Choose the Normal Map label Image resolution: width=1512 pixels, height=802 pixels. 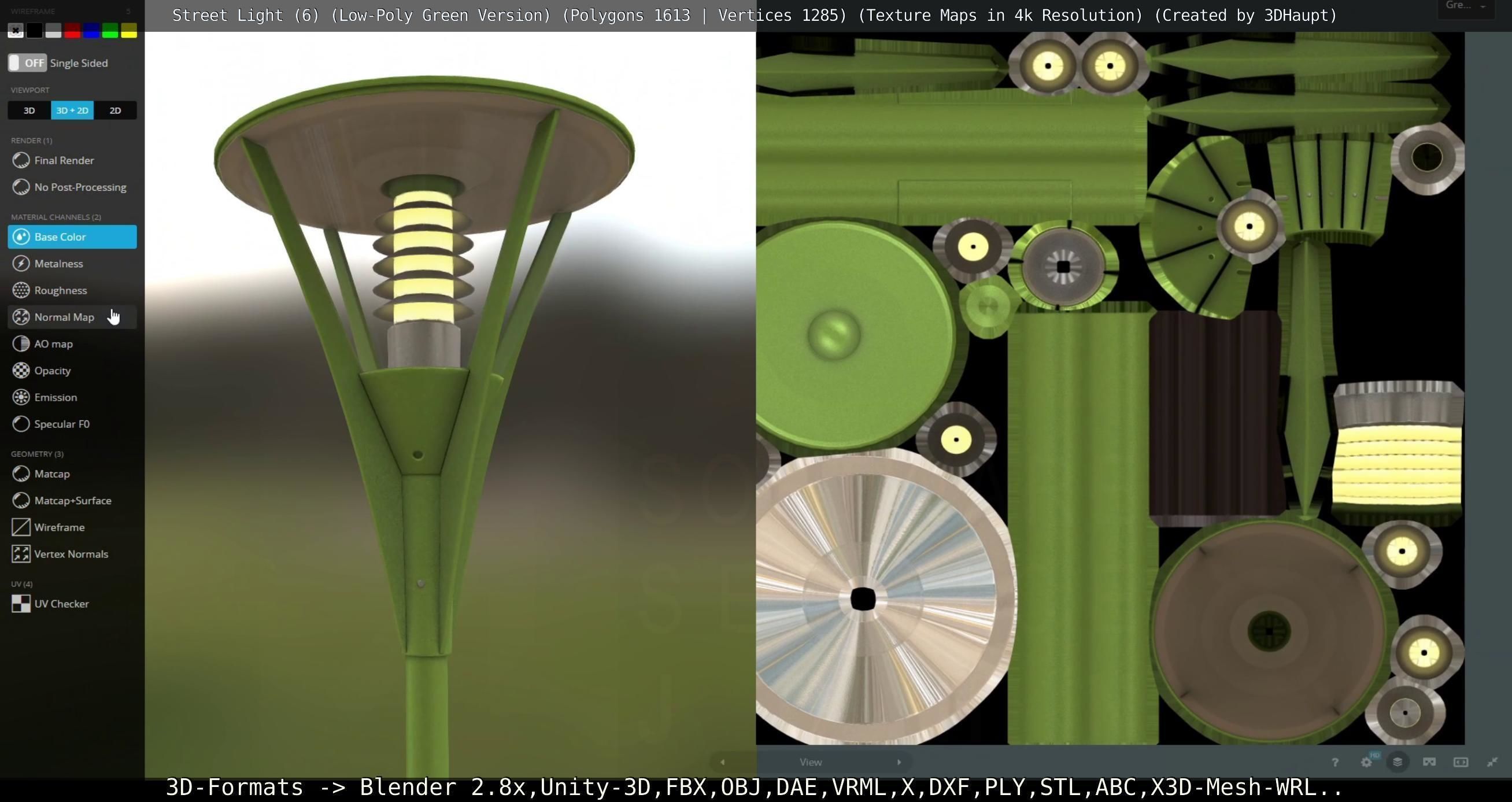64,317
